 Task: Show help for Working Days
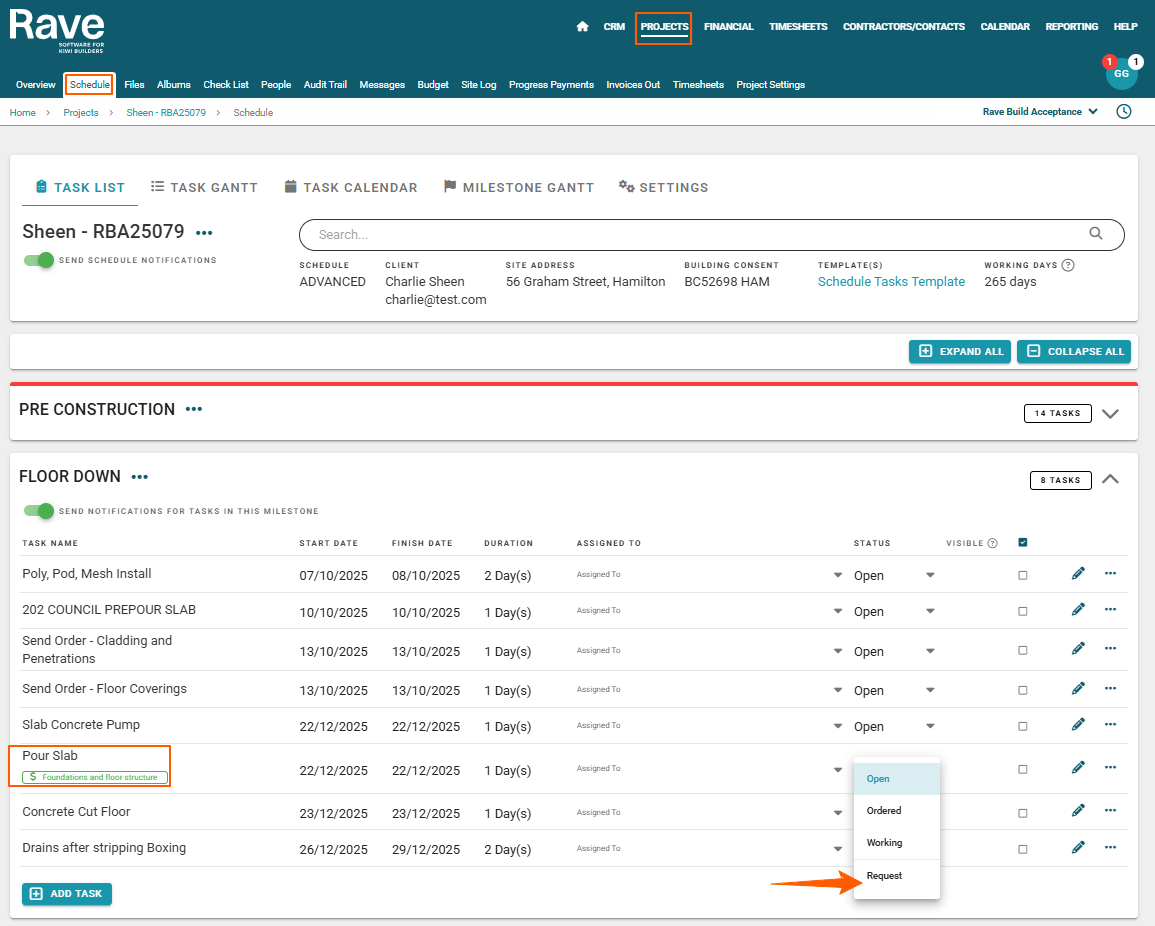pos(1068,265)
